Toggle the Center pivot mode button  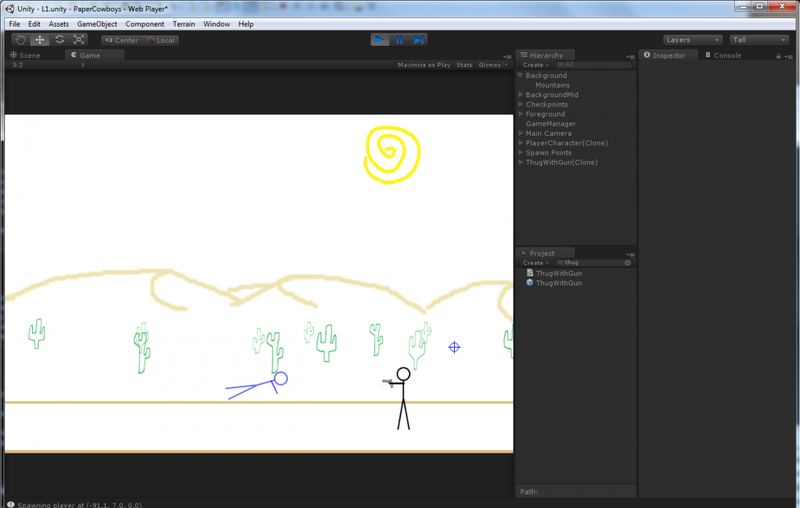121,40
